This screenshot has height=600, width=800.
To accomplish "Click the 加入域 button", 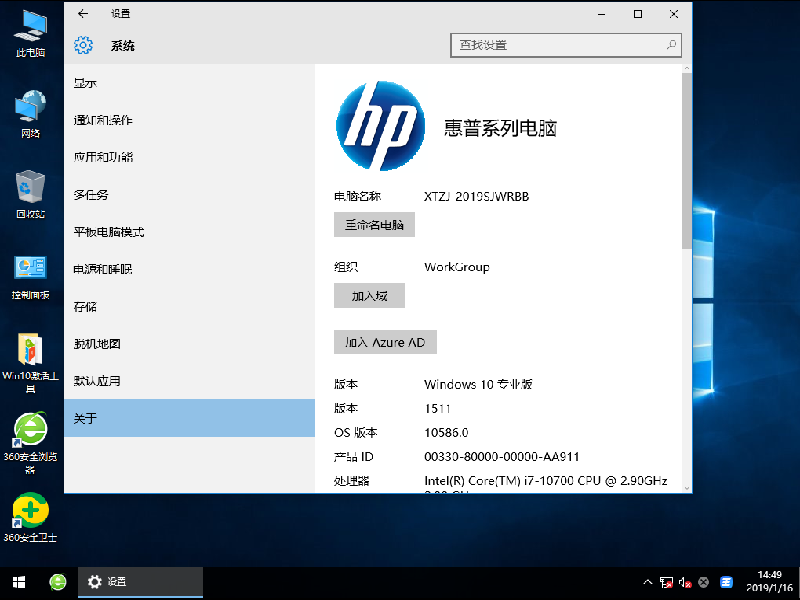I will pos(369,296).
